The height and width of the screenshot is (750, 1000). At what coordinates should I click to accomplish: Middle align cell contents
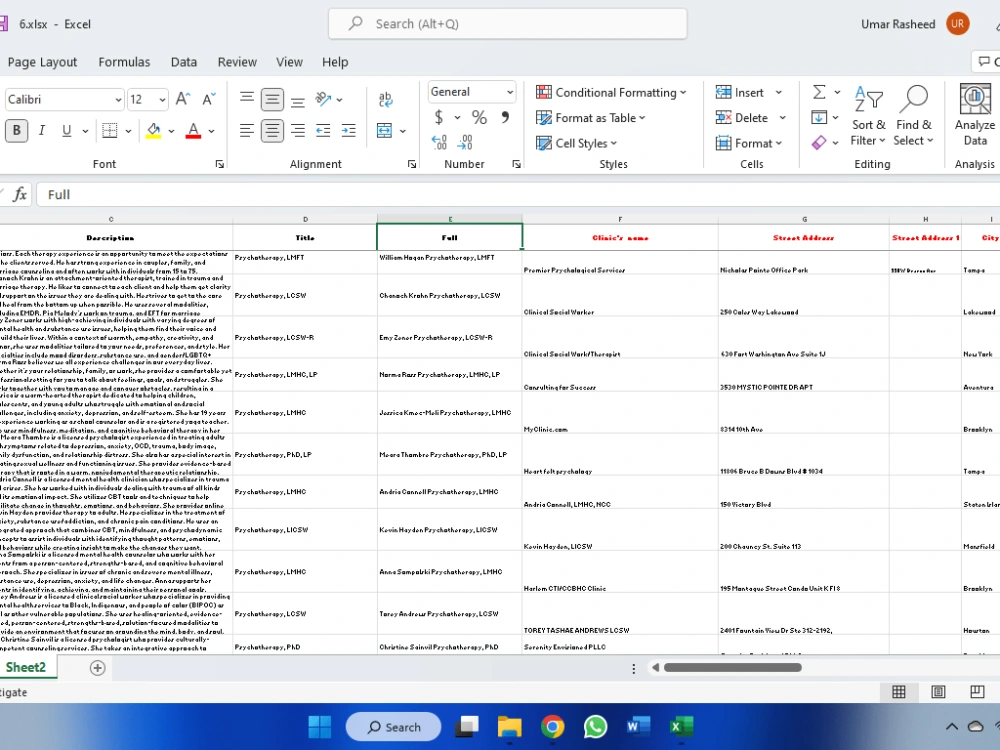pyautogui.click(x=272, y=99)
